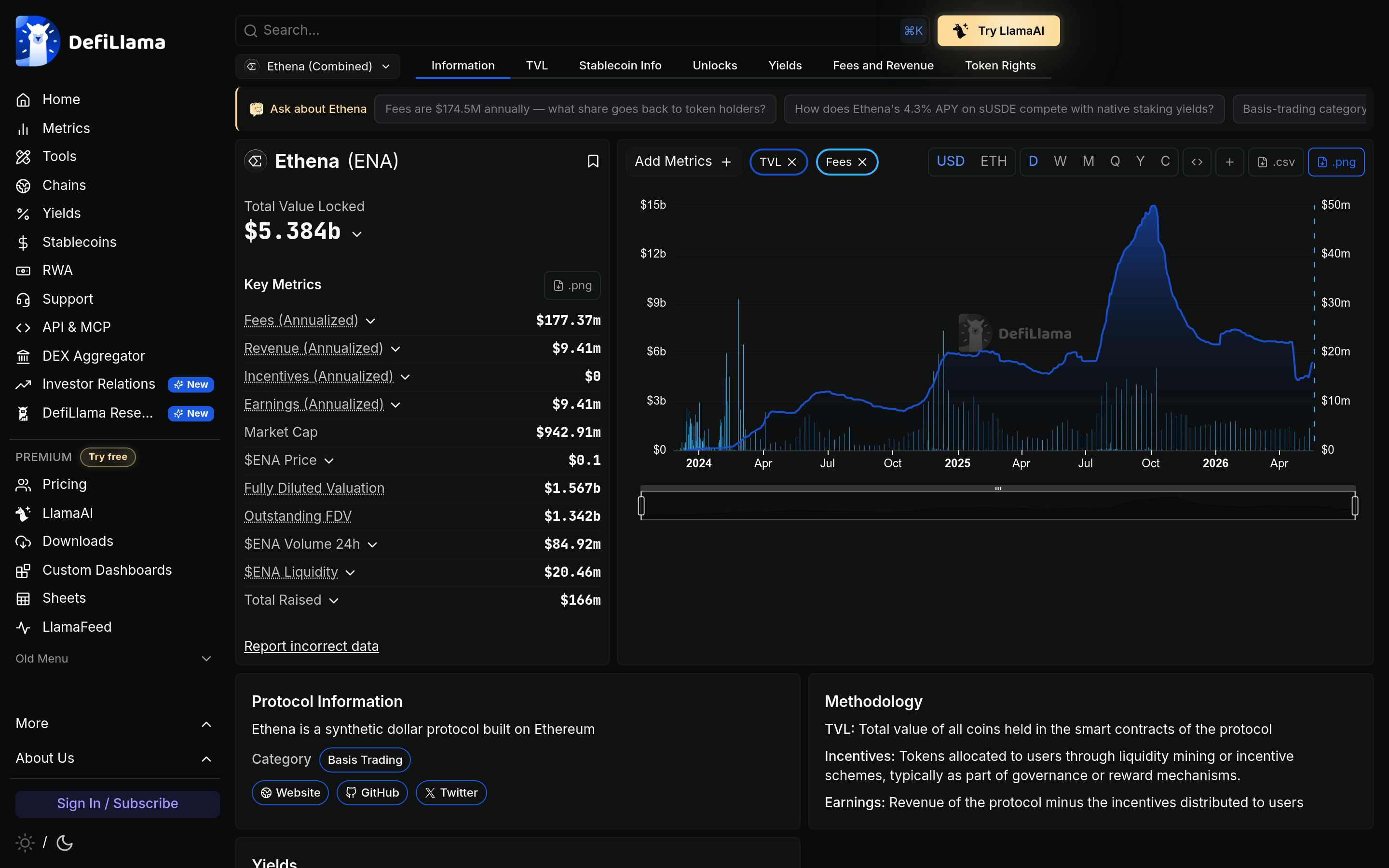
Task: Export the chart as .png
Action: point(1335,162)
